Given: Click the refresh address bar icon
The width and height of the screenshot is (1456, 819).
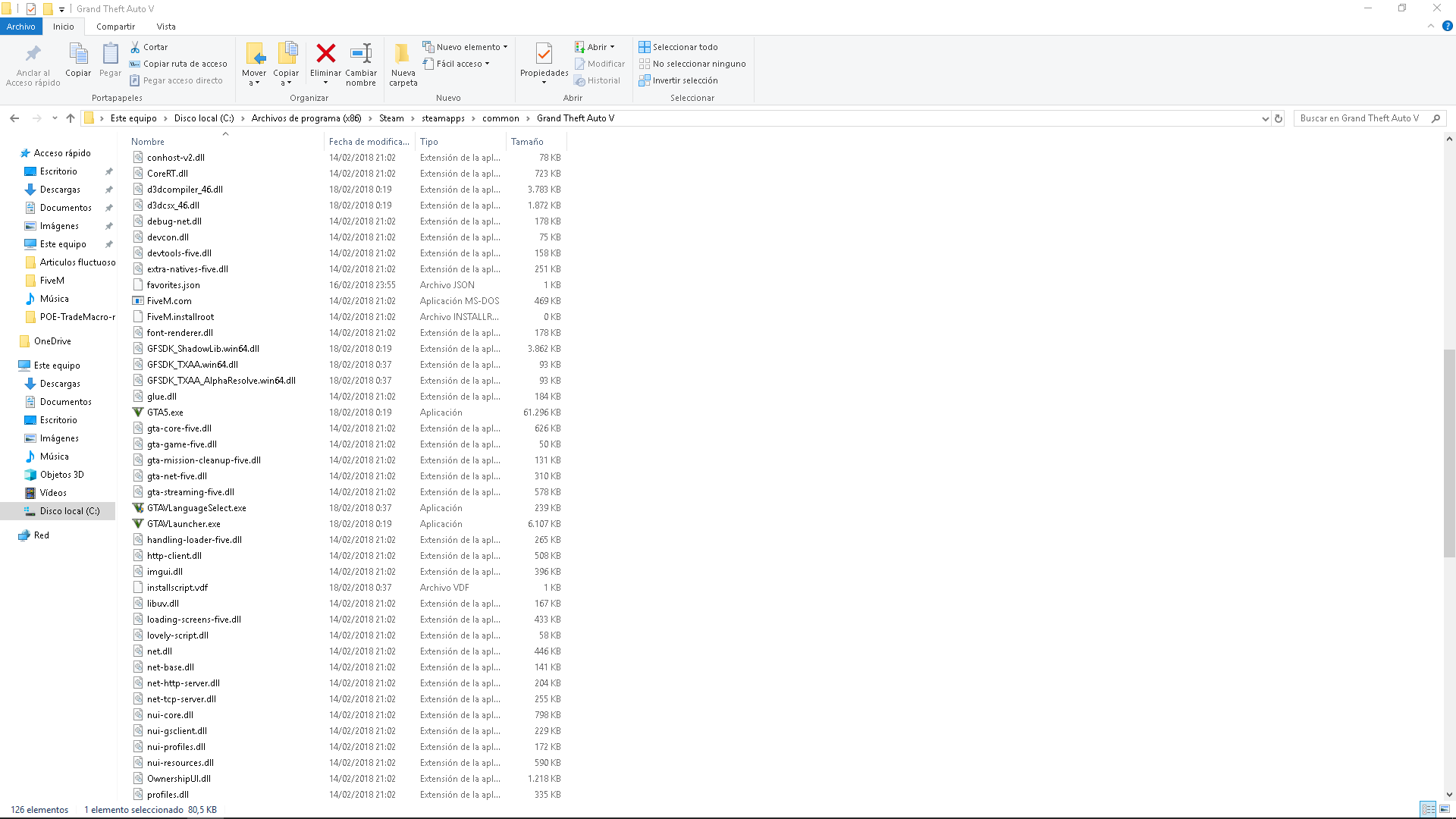Looking at the screenshot, I should (x=1279, y=118).
